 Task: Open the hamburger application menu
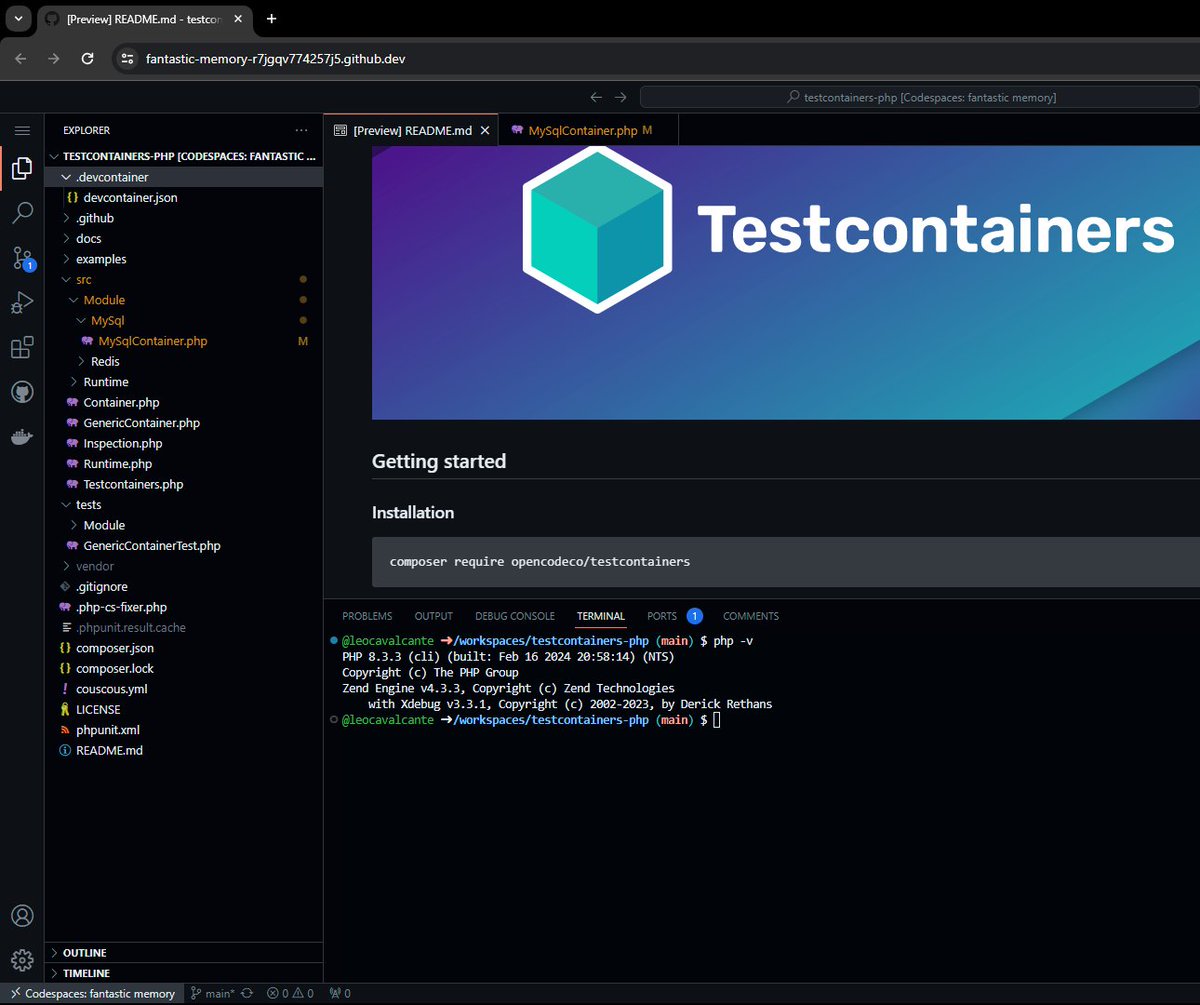[x=22, y=131]
